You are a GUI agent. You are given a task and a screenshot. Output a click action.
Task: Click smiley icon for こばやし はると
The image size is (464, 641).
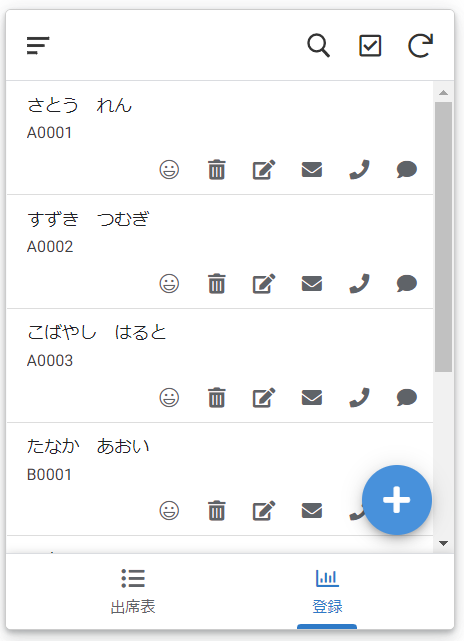[x=169, y=397]
